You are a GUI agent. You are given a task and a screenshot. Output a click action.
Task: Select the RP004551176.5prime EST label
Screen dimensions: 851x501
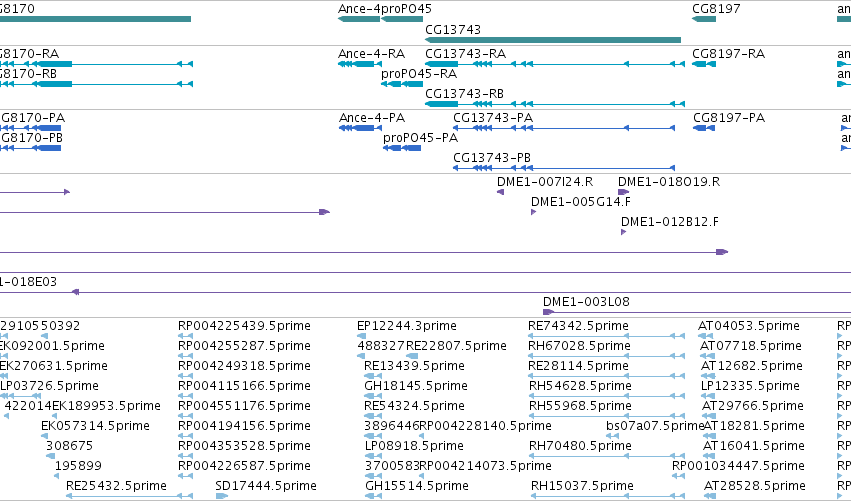244,406
